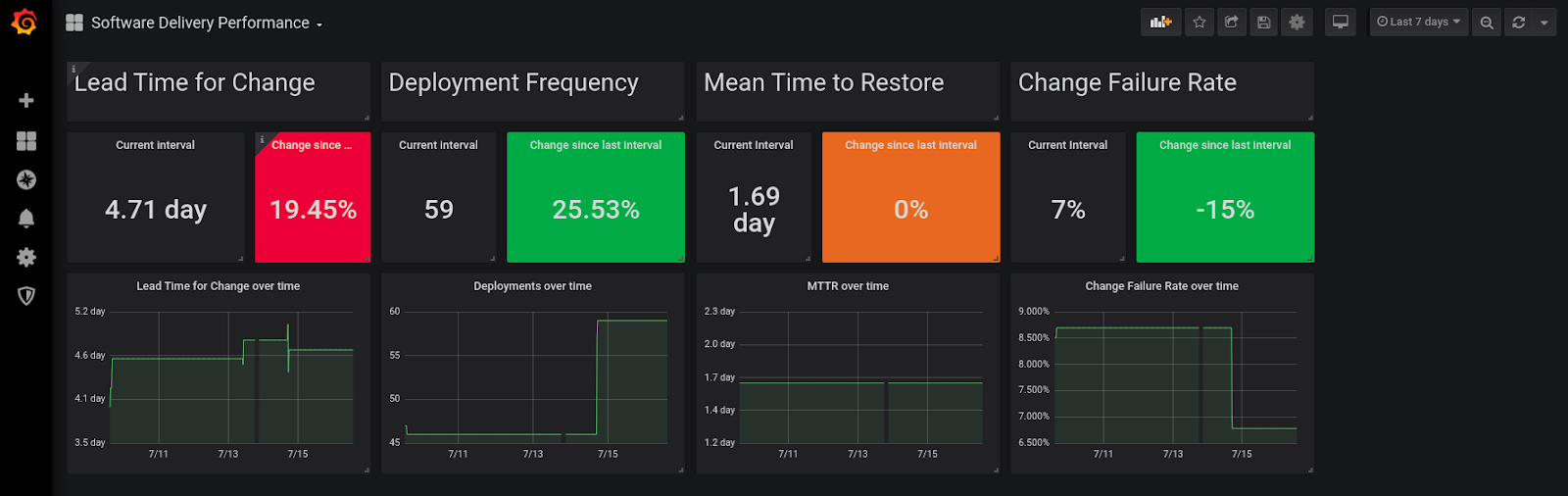Image resolution: width=1568 pixels, height=496 pixels.
Task: Save the dashboard with the disk icon
Action: click(1264, 22)
